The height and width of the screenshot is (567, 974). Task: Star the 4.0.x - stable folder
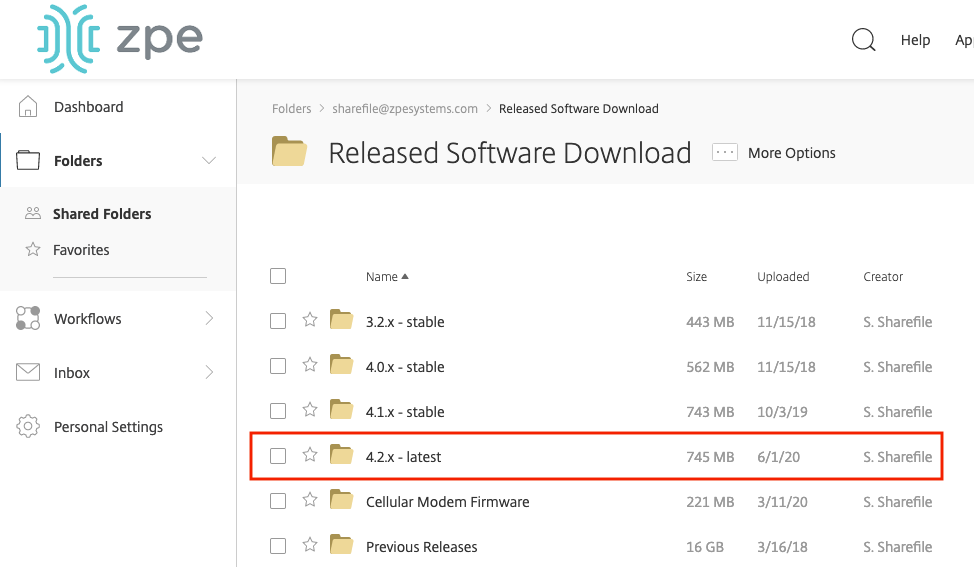(x=310, y=365)
